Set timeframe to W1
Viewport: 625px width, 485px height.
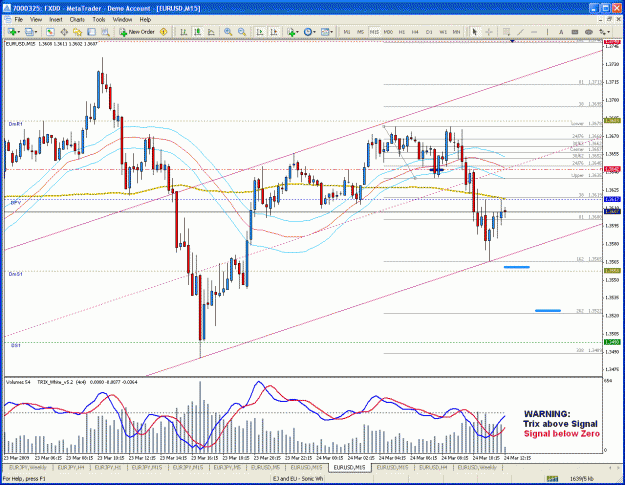[x=443, y=32]
